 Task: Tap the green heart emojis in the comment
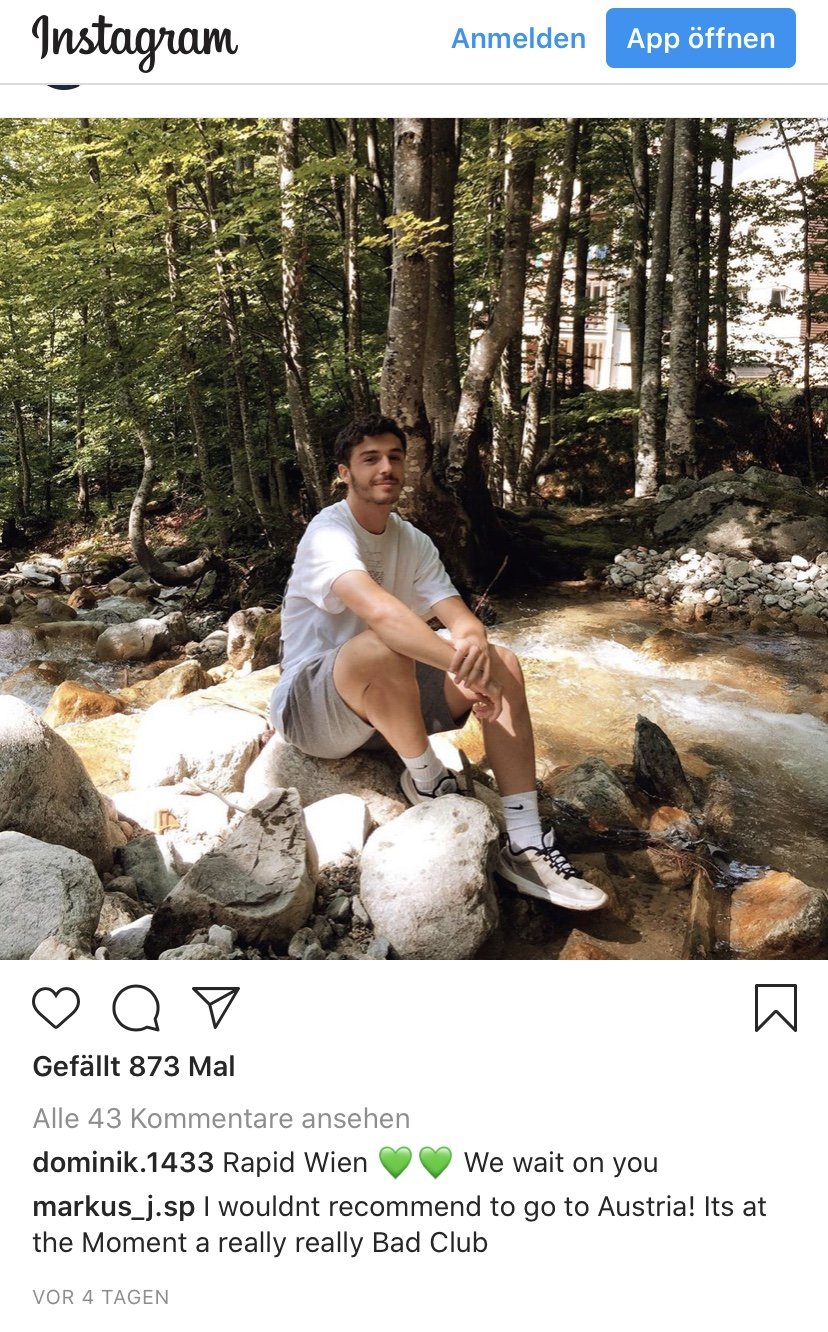[415, 1163]
